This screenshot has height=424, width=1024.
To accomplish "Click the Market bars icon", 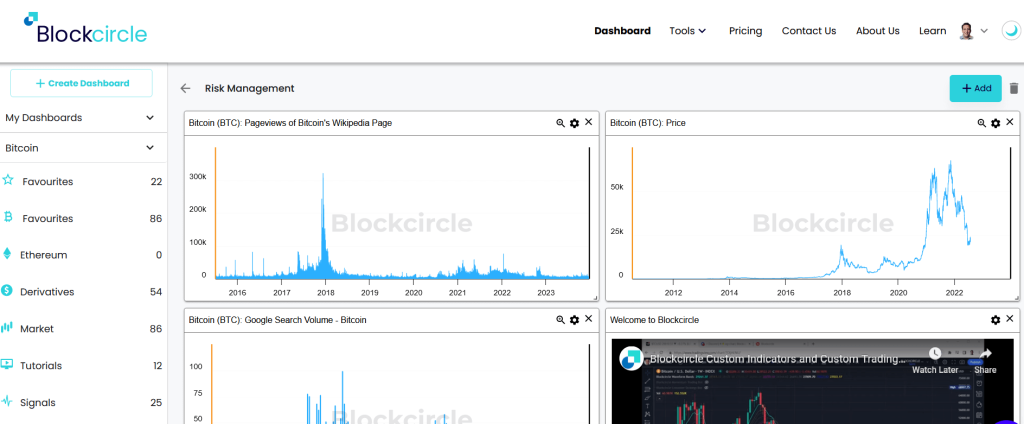I will [x=7, y=327].
